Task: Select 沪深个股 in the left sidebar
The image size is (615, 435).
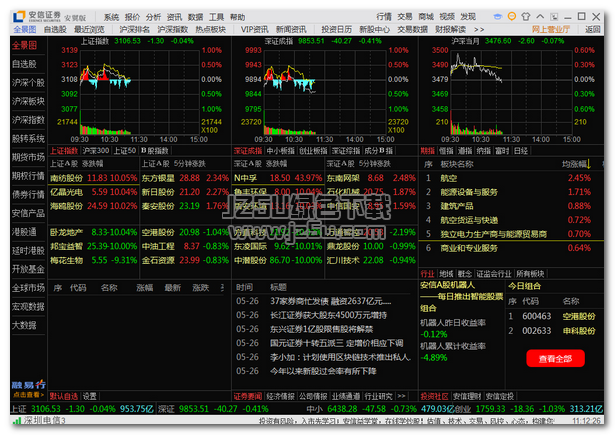Action: pos(28,83)
